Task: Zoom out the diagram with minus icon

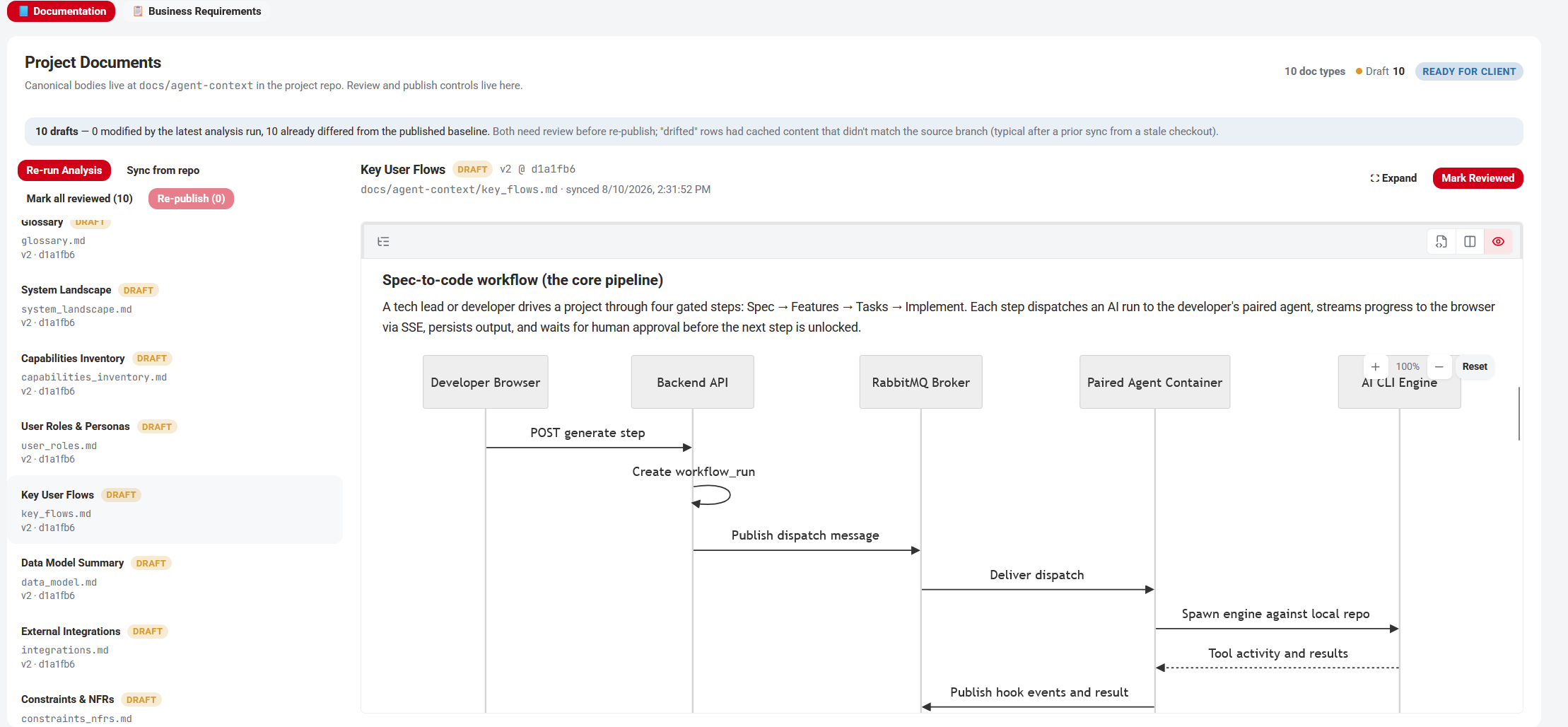Action: (1439, 366)
